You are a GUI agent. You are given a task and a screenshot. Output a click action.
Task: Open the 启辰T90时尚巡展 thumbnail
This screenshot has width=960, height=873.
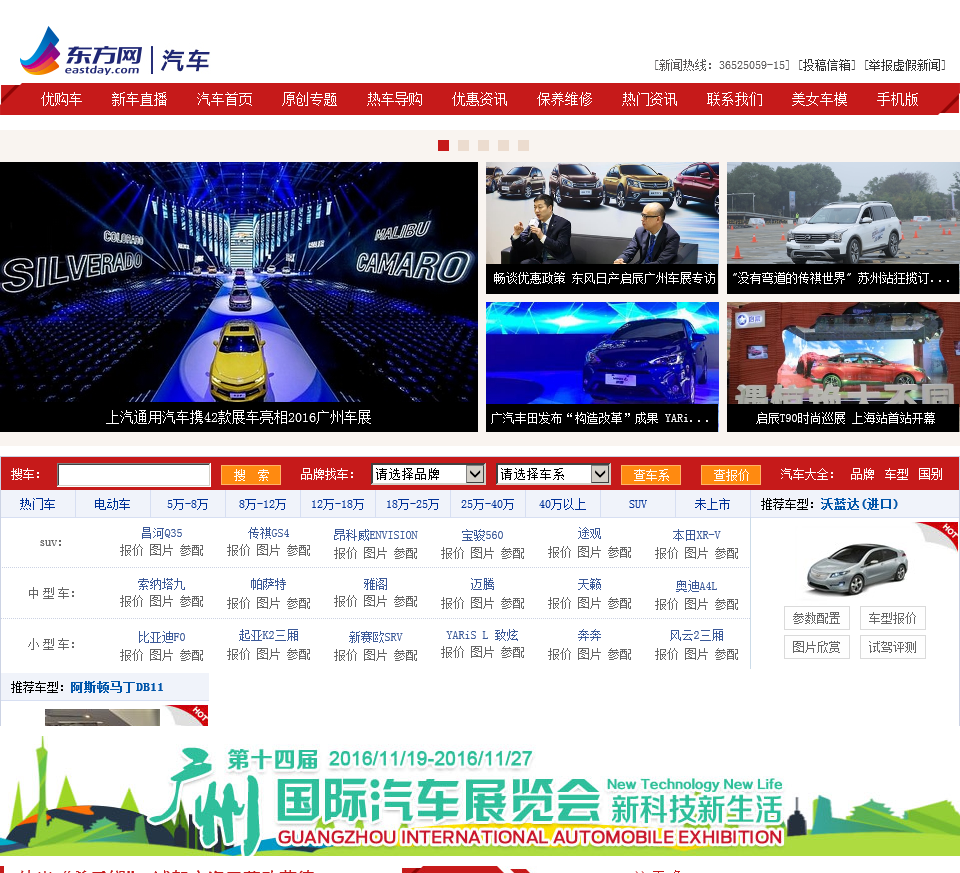pos(843,367)
